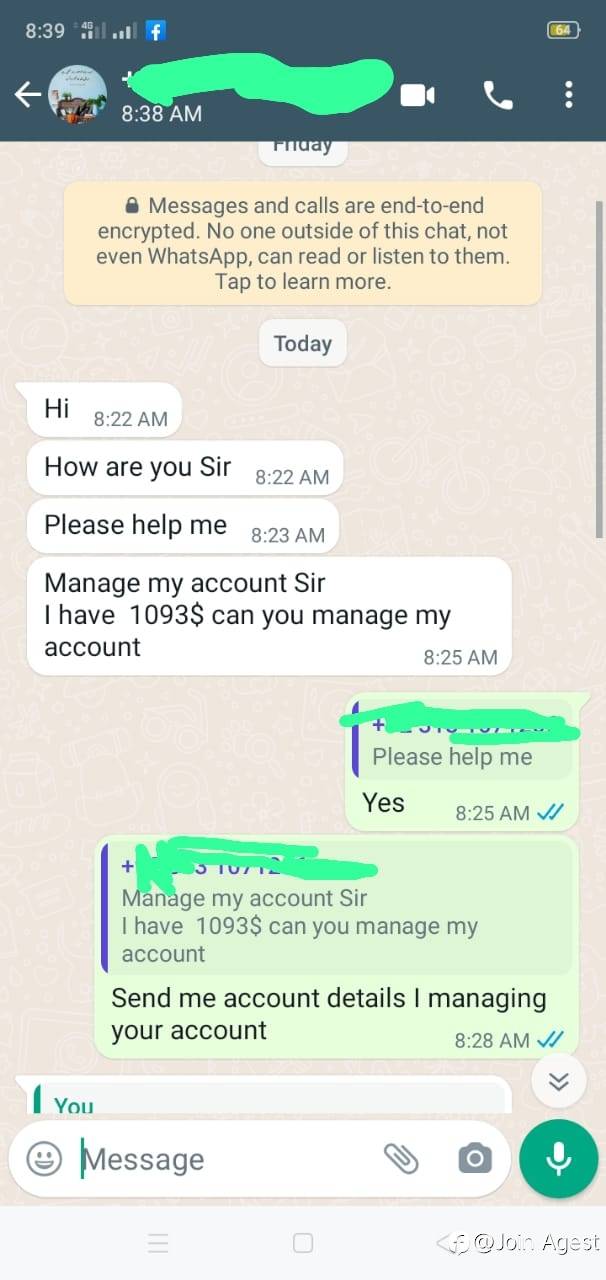Open the camera from message bar
606x1280 pixels.
tap(475, 1159)
